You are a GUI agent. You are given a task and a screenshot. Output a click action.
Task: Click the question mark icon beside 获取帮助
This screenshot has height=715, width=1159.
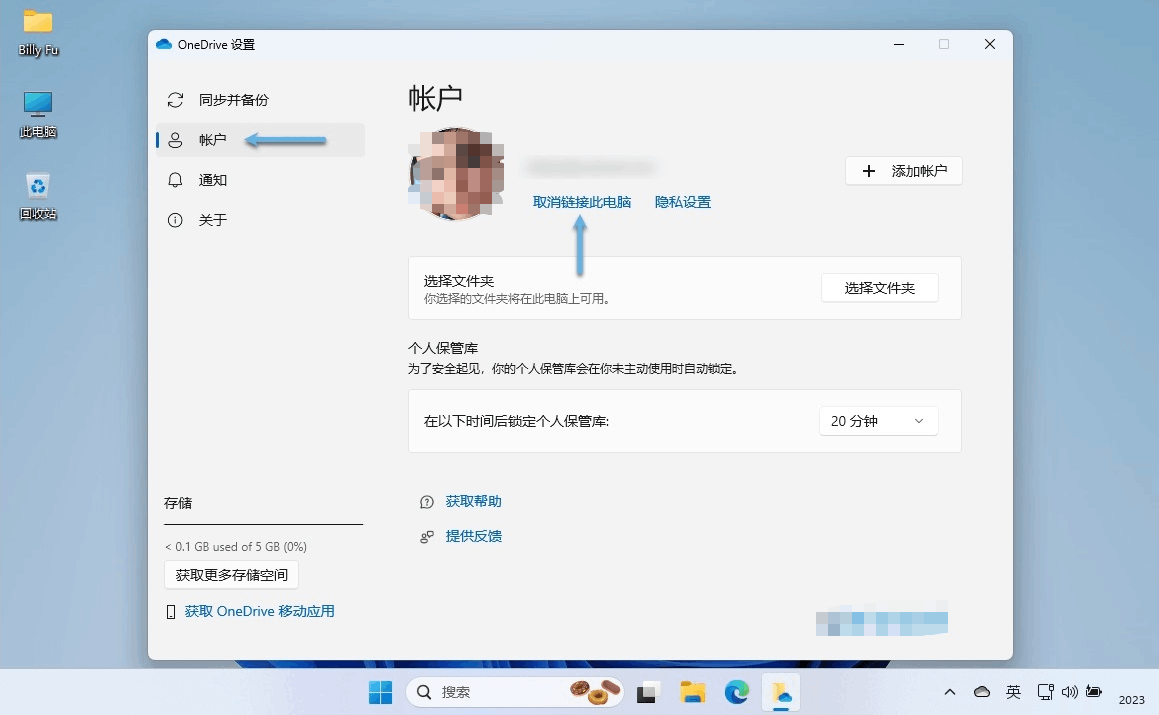pyautogui.click(x=426, y=502)
